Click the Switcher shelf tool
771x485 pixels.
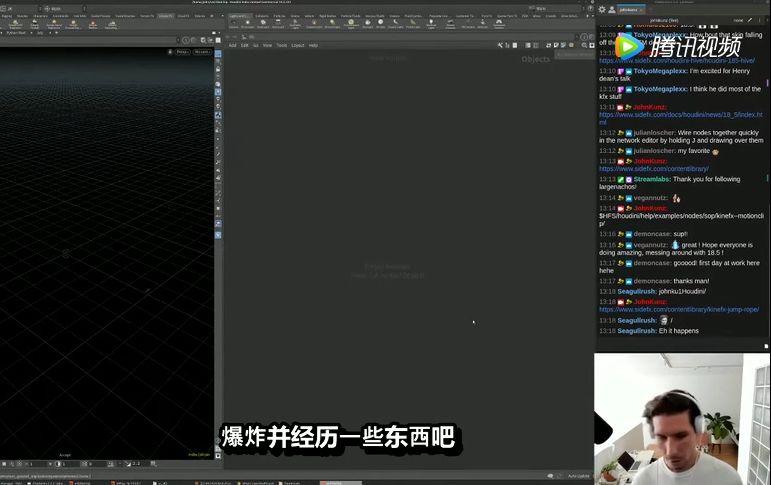click(482, 23)
